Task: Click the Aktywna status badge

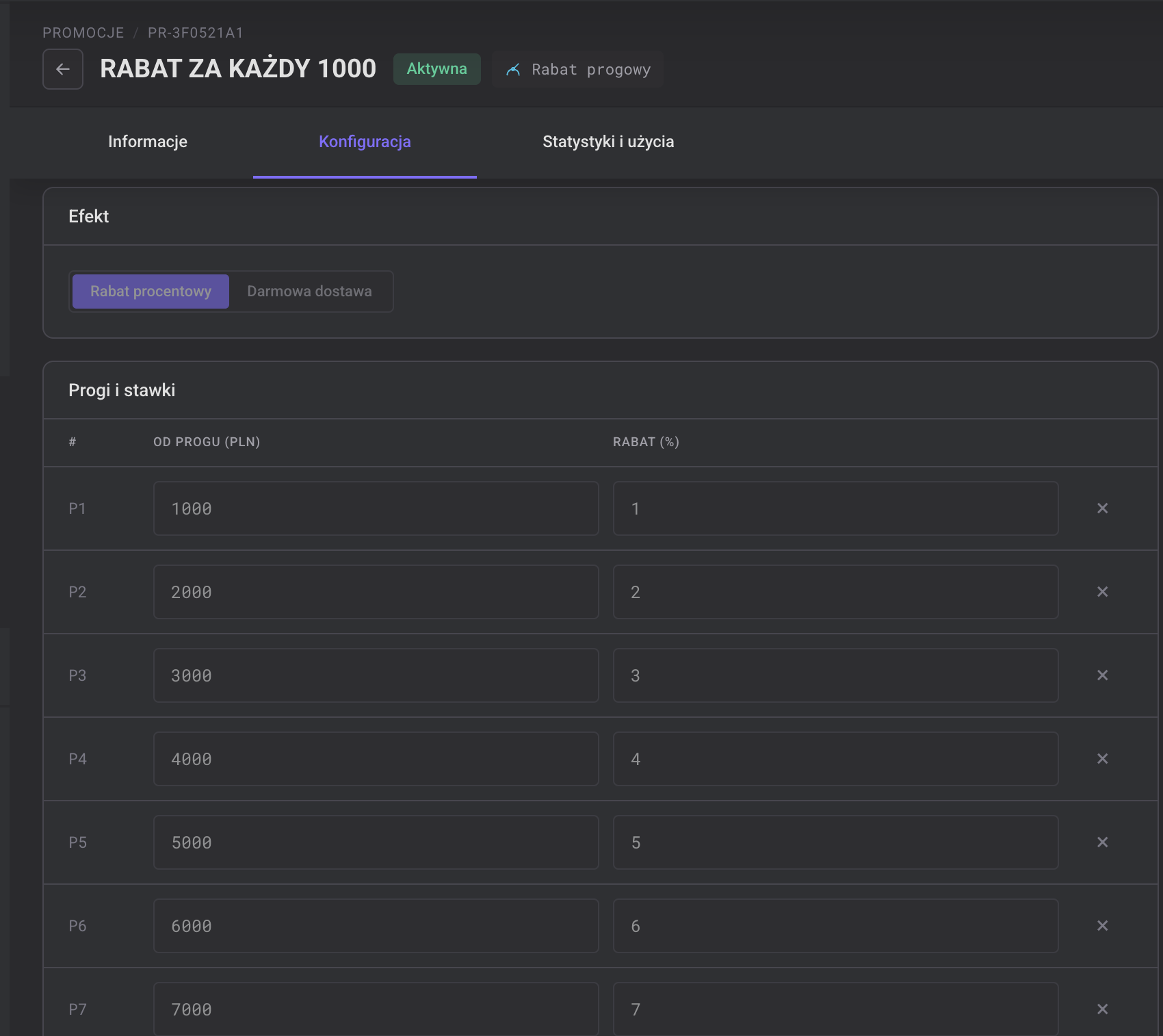Action: (x=436, y=69)
